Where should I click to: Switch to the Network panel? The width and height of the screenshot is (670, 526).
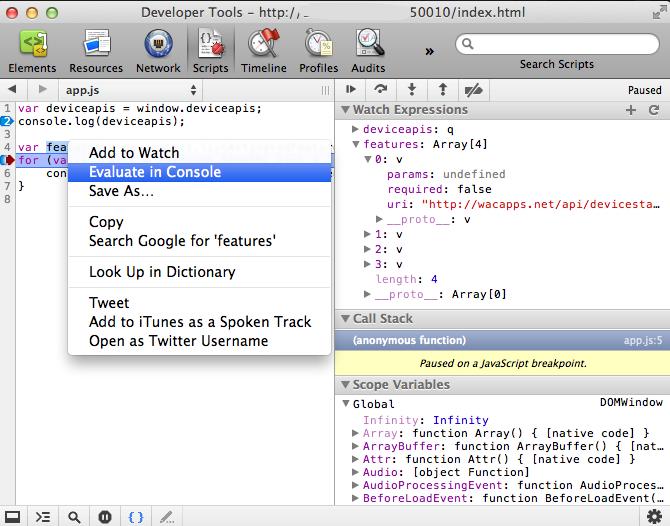tap(158, 51)
